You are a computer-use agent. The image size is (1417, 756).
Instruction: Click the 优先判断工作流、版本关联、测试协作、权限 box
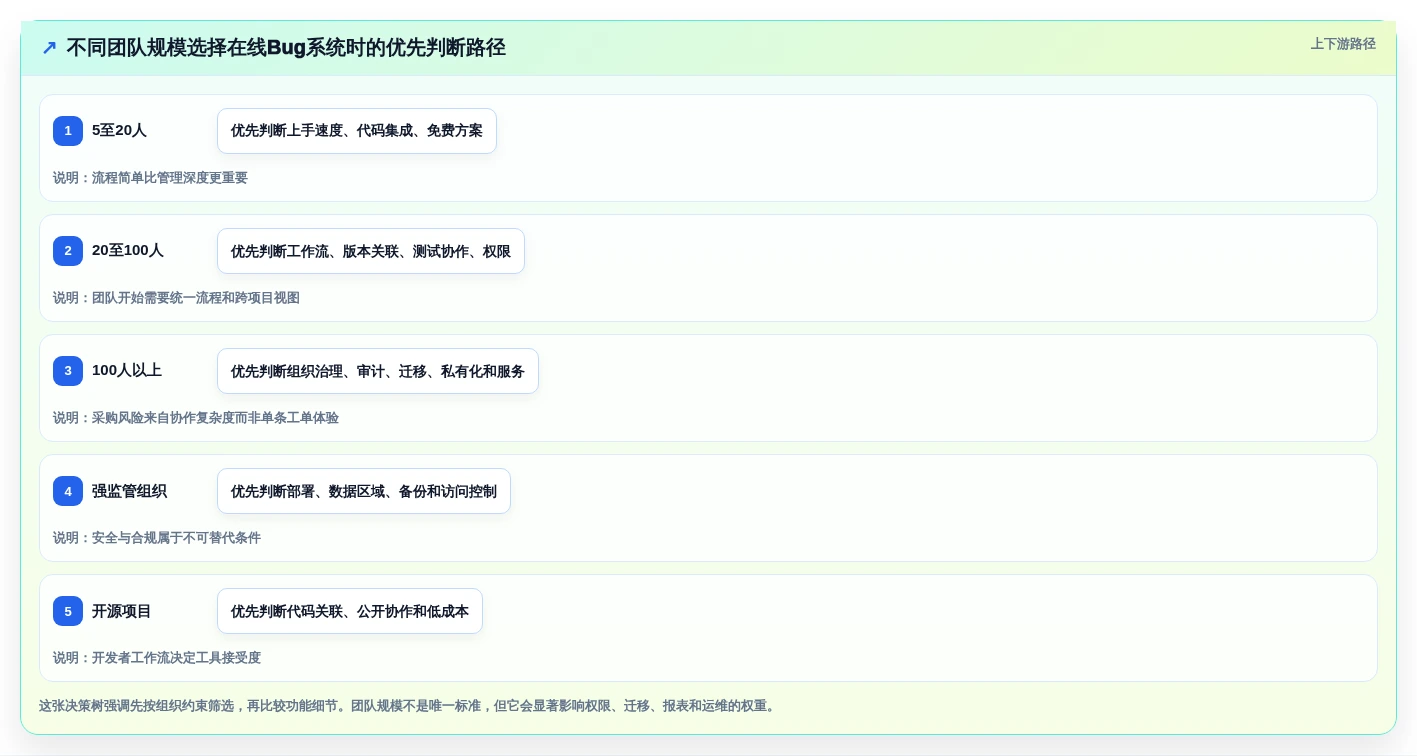371,251
